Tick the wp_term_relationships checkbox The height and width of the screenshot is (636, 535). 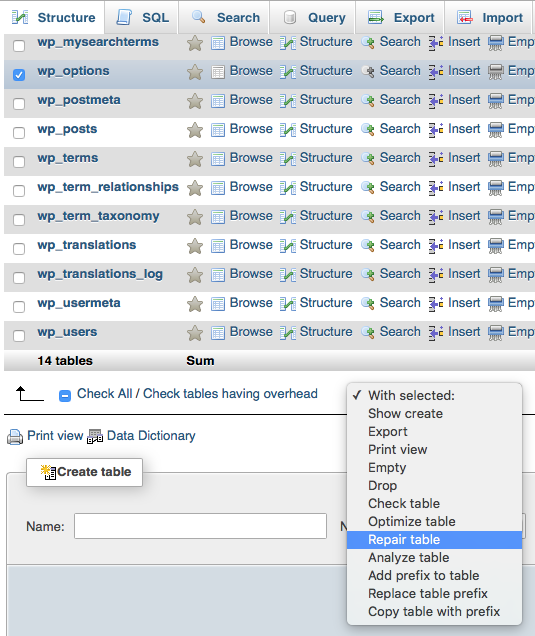(x=19, y=191)
